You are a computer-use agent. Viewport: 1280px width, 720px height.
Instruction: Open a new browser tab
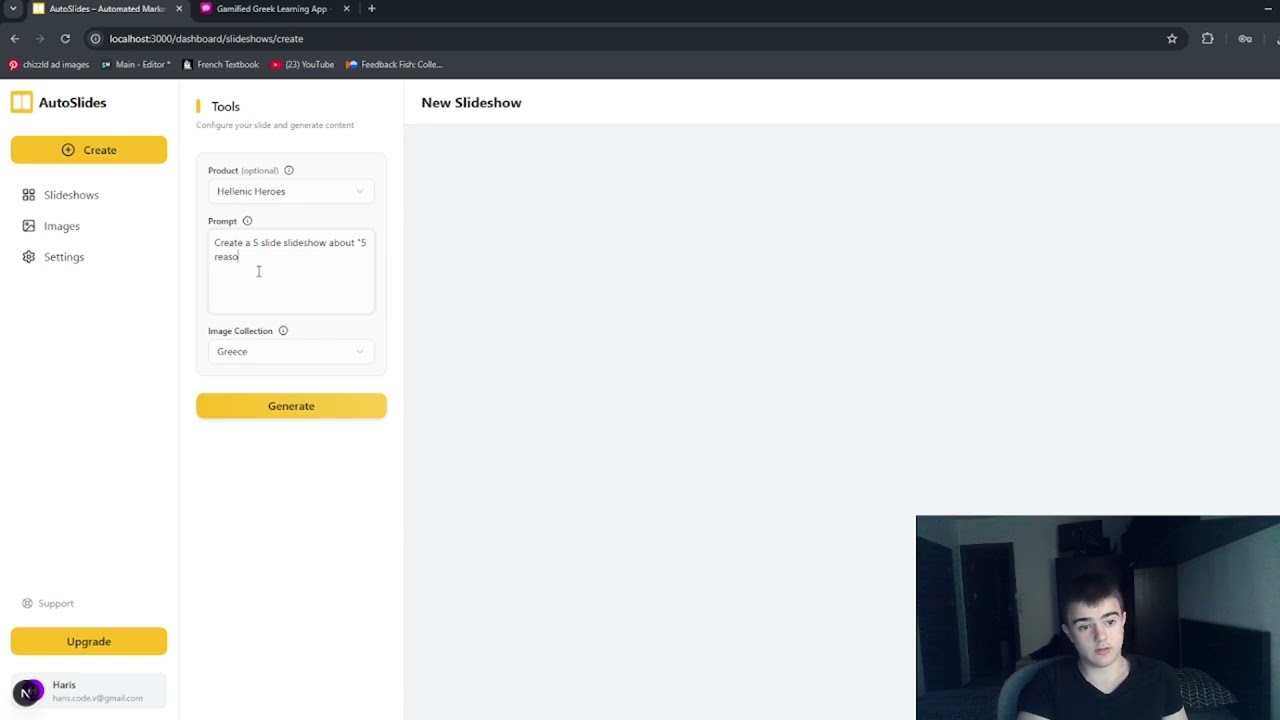[372, 9]
